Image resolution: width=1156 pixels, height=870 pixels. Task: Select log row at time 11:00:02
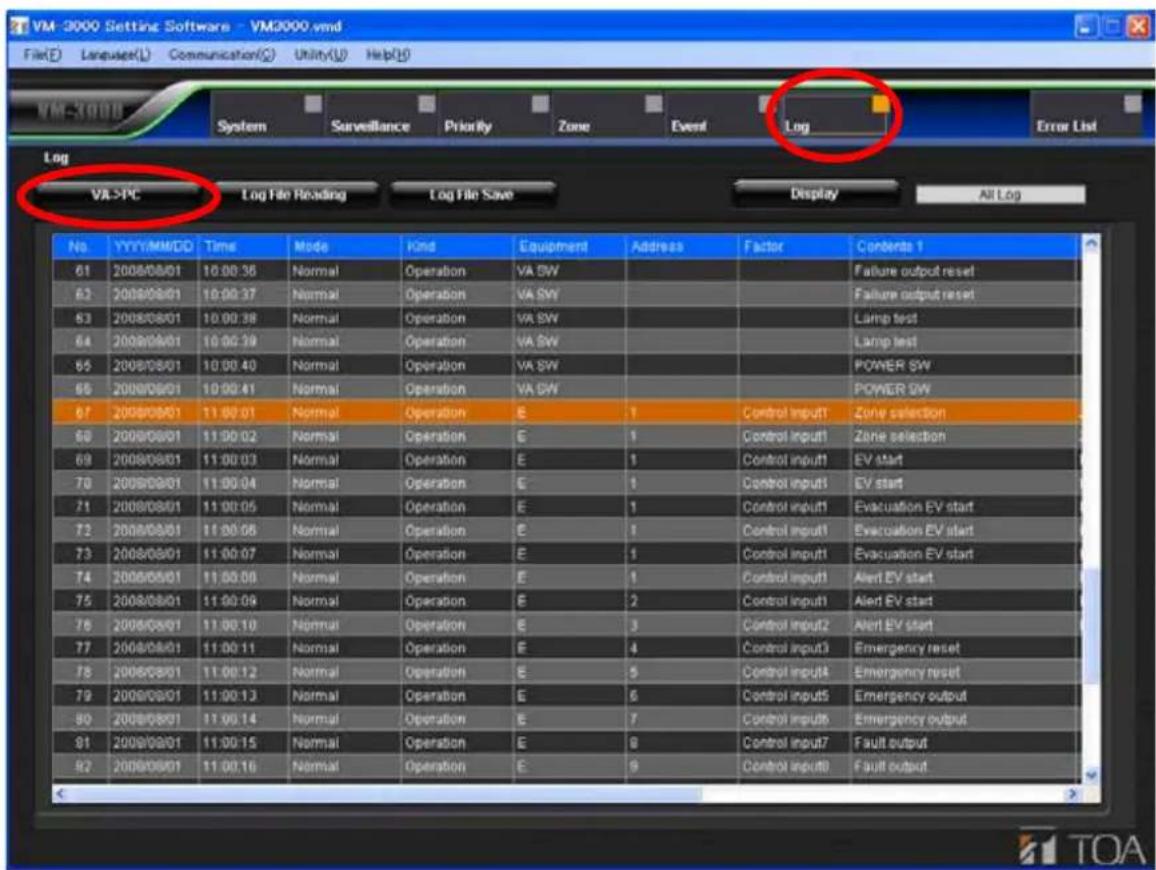(x=566, y=436)
